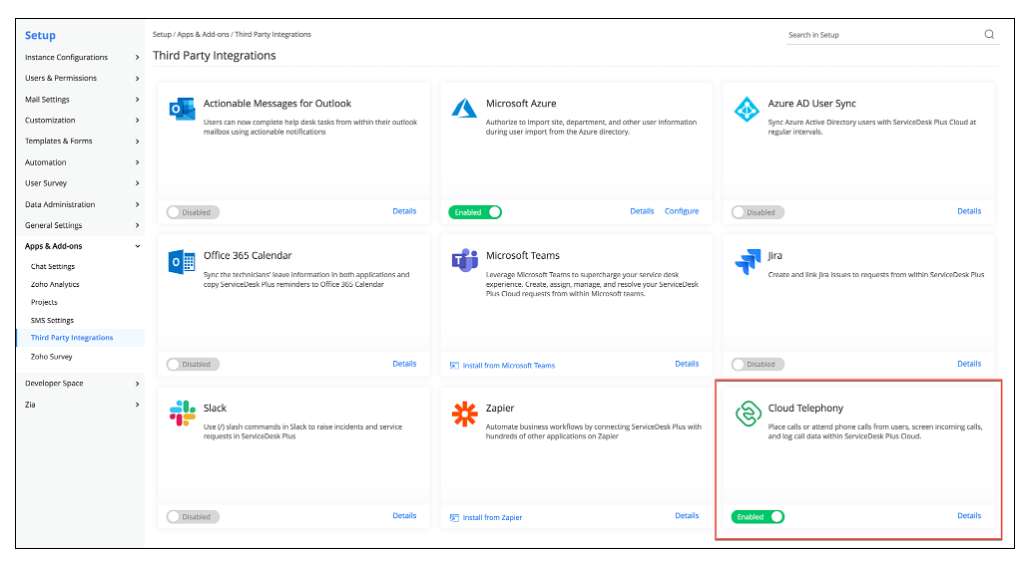Select Third Party Integrations in sidebar
This screenshot has width=1033, height=569.
click(72, 338)
